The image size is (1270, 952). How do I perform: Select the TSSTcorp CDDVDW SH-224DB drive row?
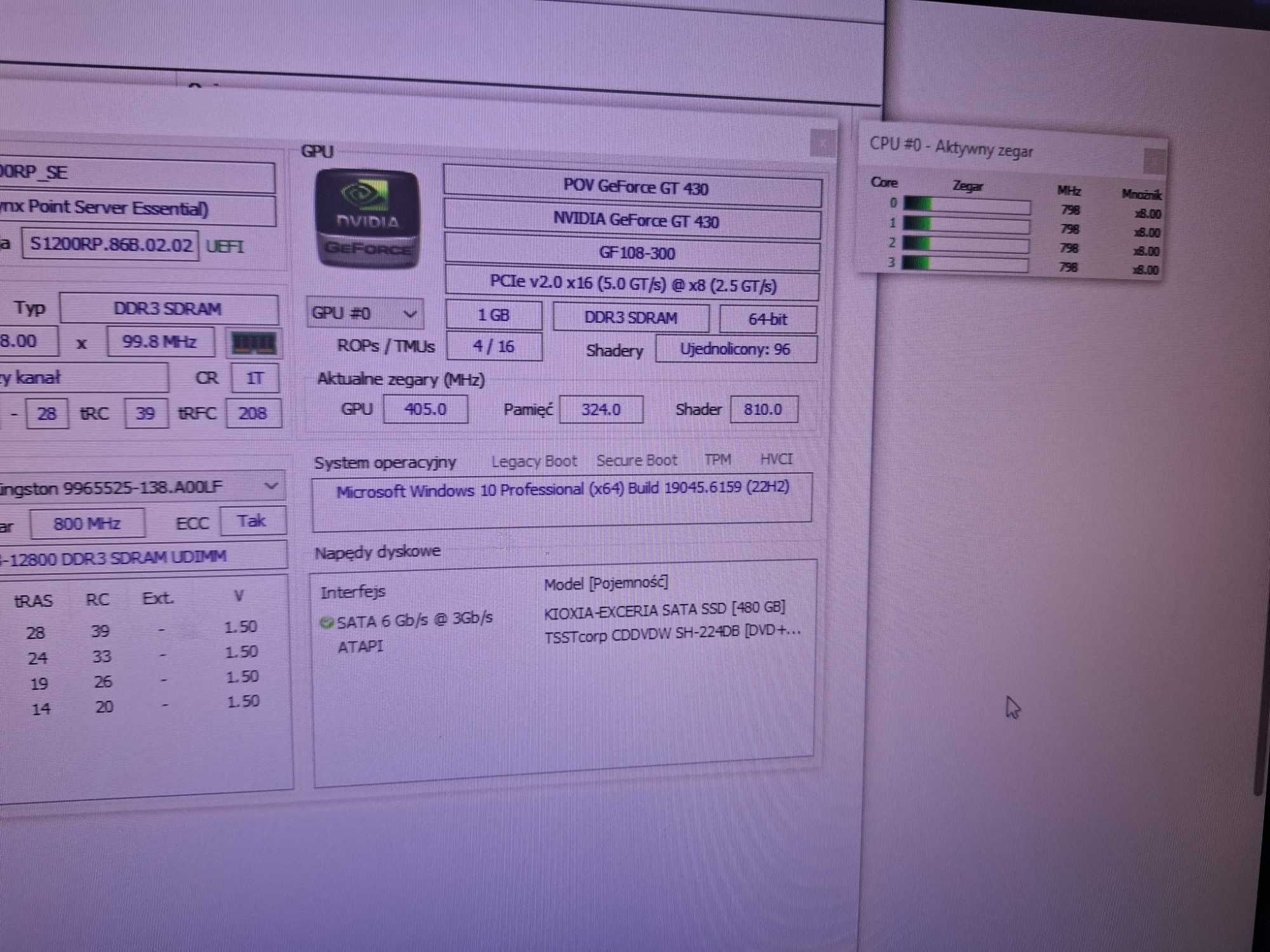pyautogui.click(x=672, y=633)
